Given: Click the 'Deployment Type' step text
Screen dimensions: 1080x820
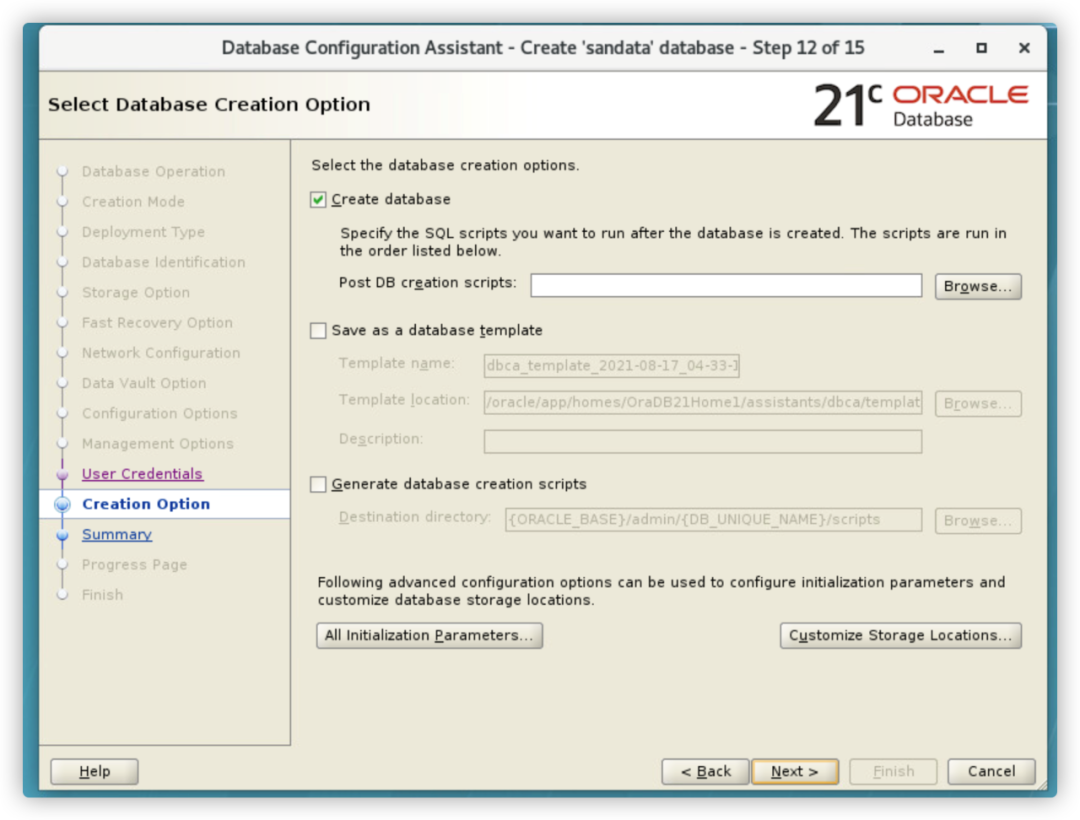Looking at the screenshot, I should pyautogui.click(x=143, y=232).
